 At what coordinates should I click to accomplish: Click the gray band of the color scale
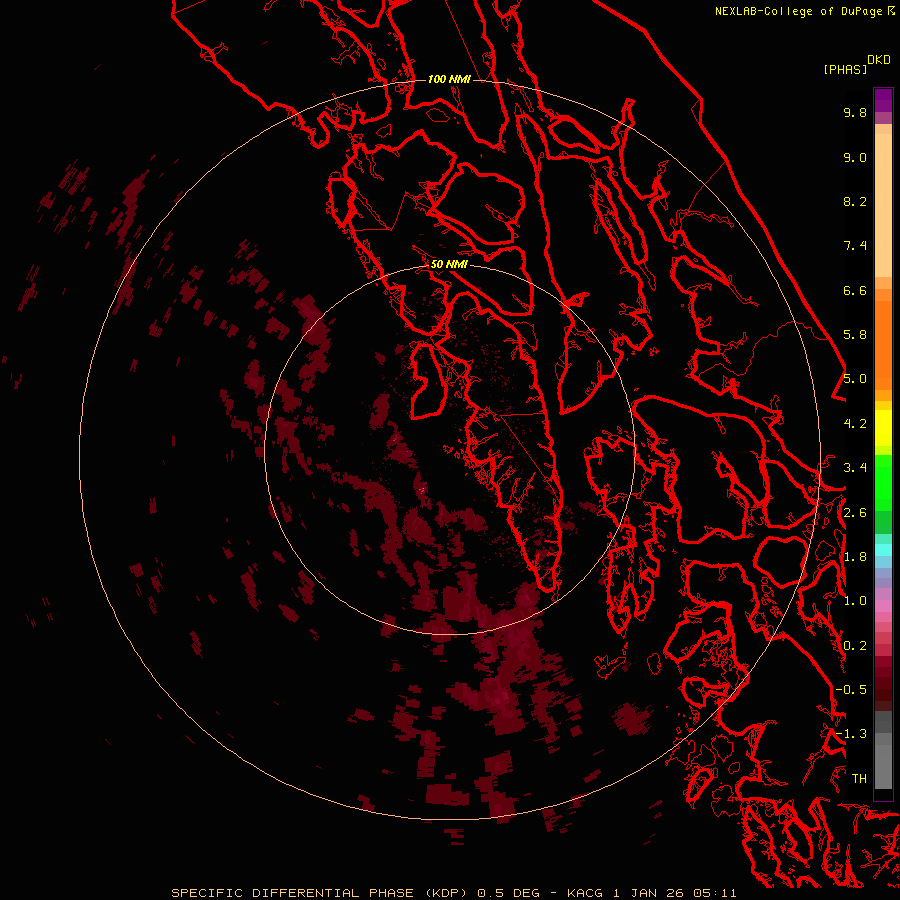883,750
